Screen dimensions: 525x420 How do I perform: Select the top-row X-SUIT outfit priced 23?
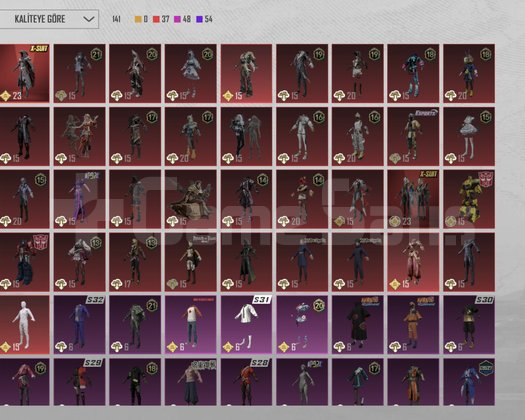point(24,73)
